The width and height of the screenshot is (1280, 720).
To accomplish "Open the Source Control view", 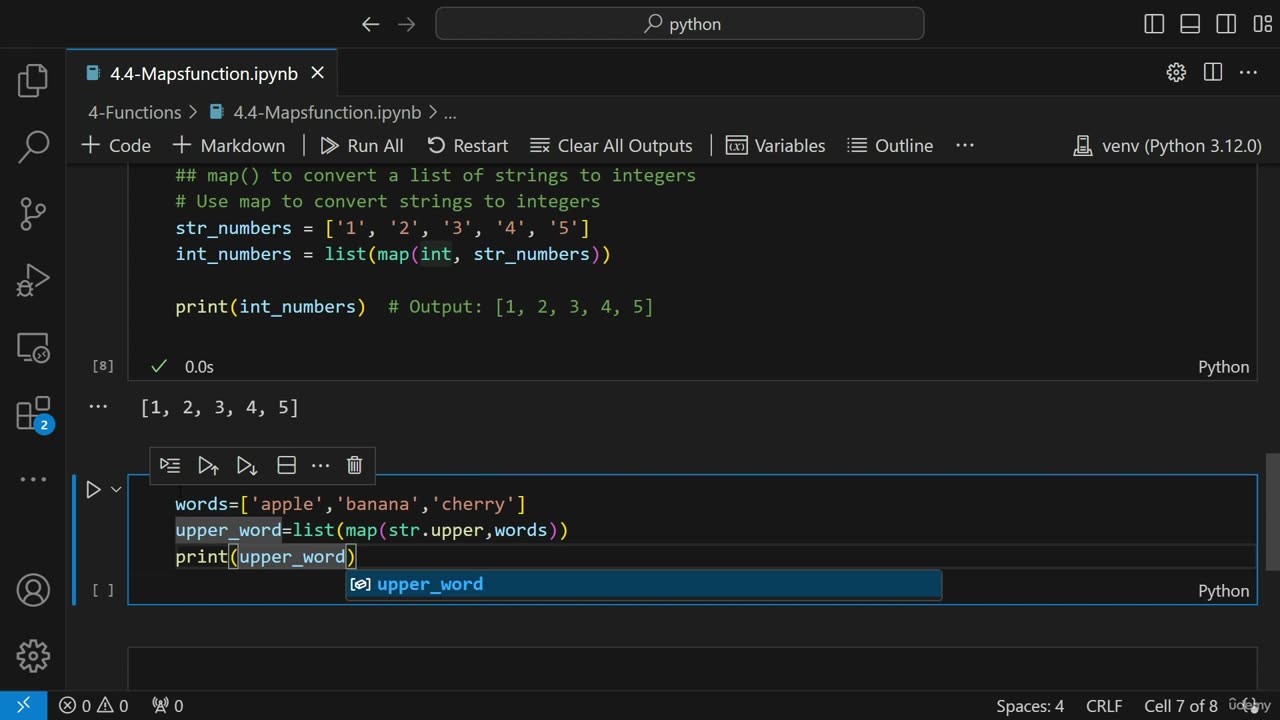I will click(x=33, y=213).
